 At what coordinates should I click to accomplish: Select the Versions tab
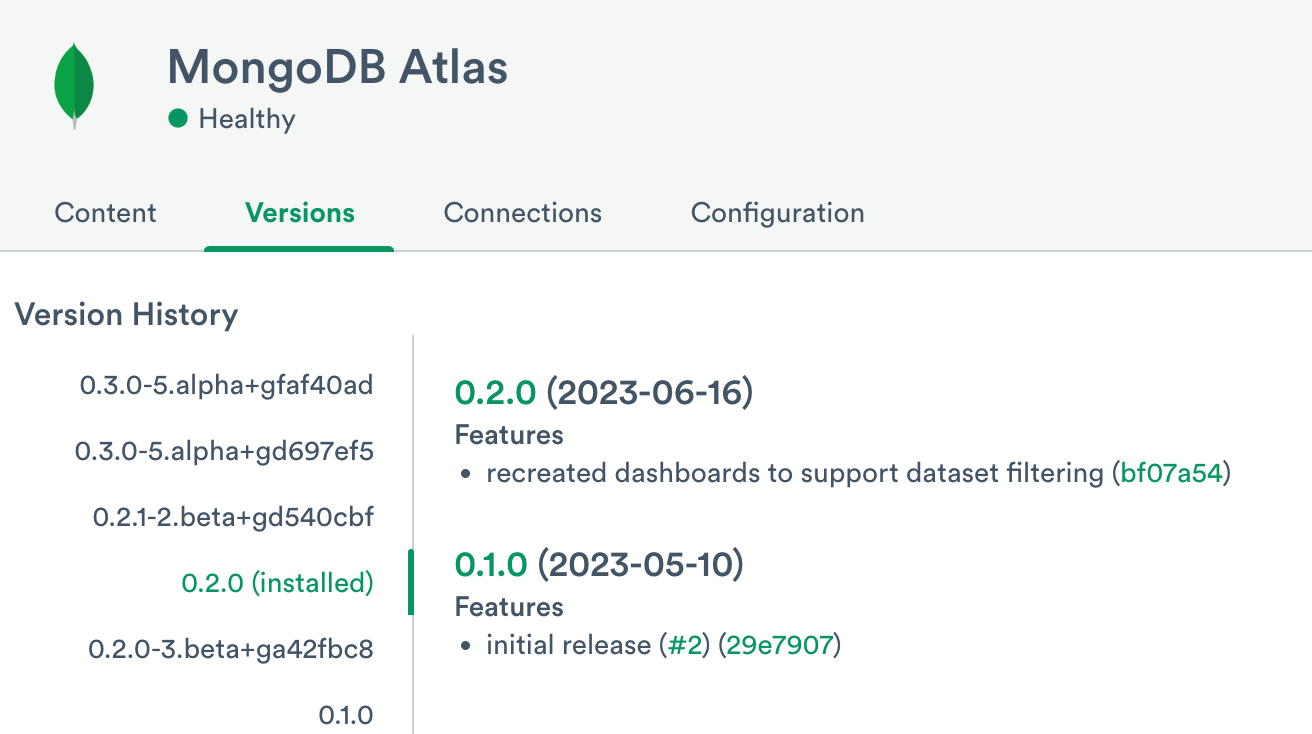(300, 213)
